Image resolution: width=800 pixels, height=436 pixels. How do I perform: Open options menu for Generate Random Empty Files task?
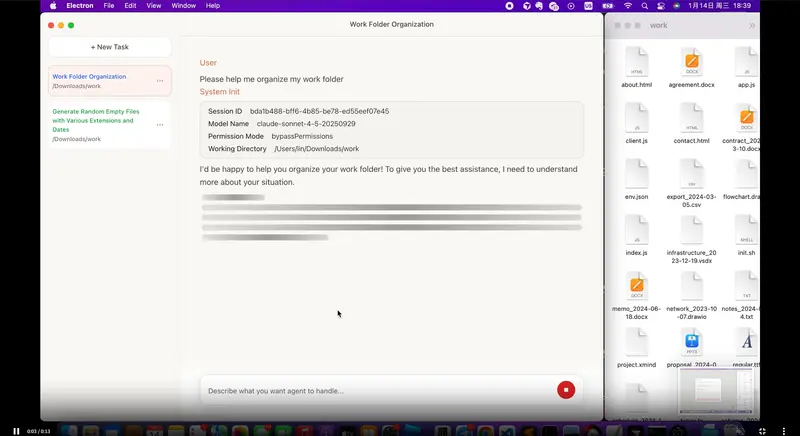coord(160,125)
